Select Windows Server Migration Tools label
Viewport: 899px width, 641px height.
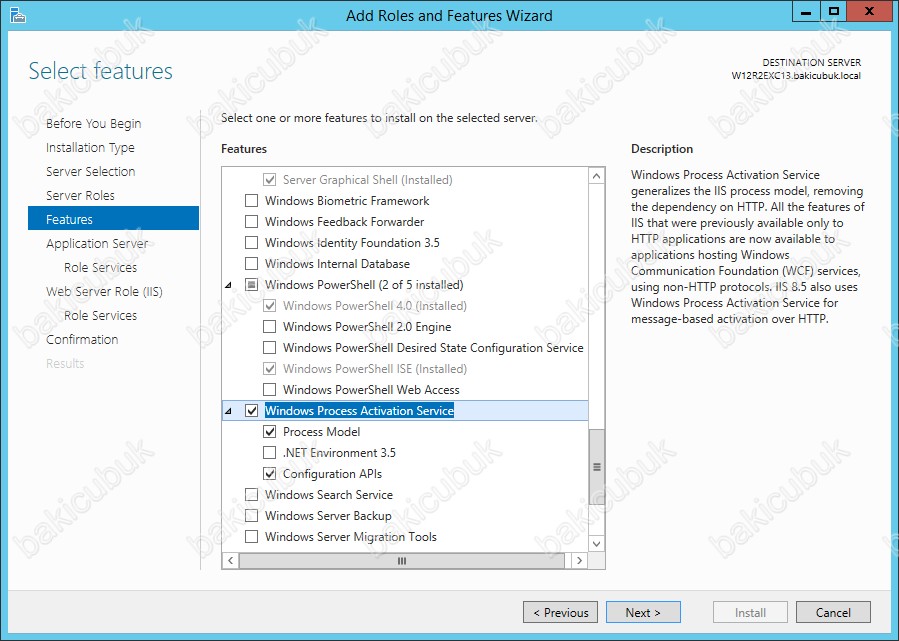click(351, 537)
